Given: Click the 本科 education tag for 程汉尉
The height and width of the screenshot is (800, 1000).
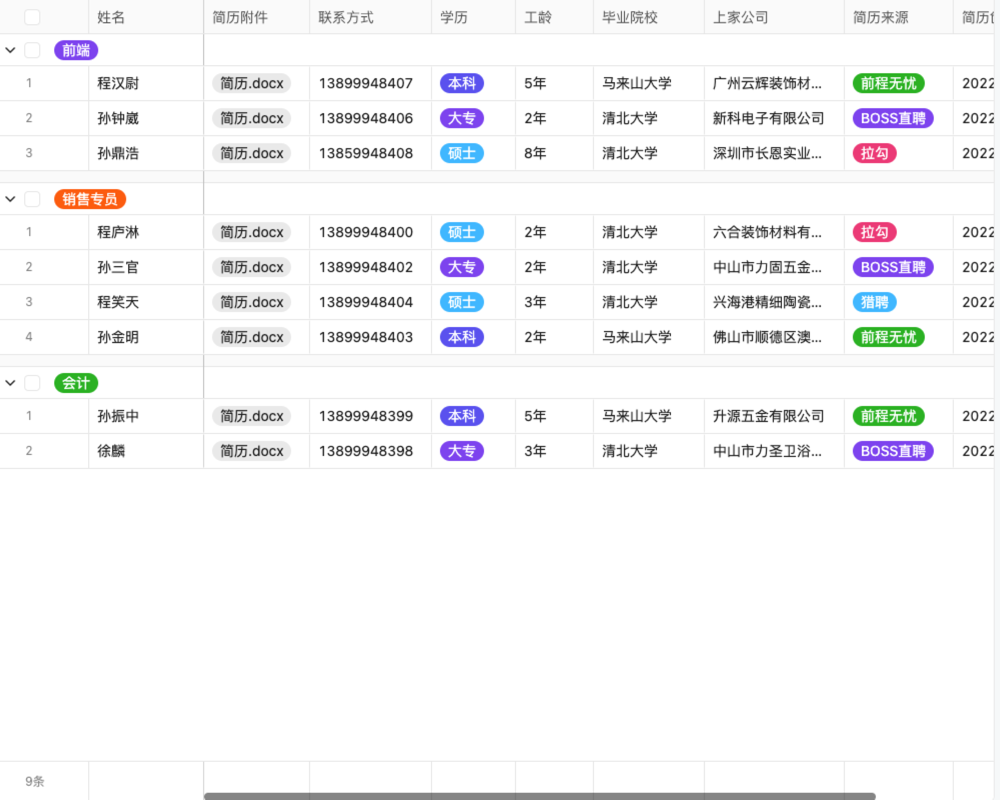Looking at the screenshot, I should (x=461, y=83).
